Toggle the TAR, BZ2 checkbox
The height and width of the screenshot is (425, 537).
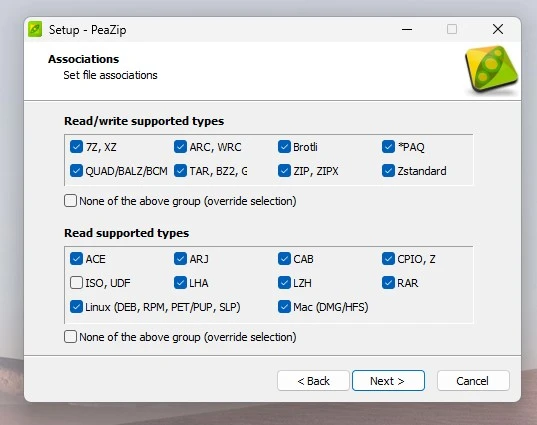[180, 171]
